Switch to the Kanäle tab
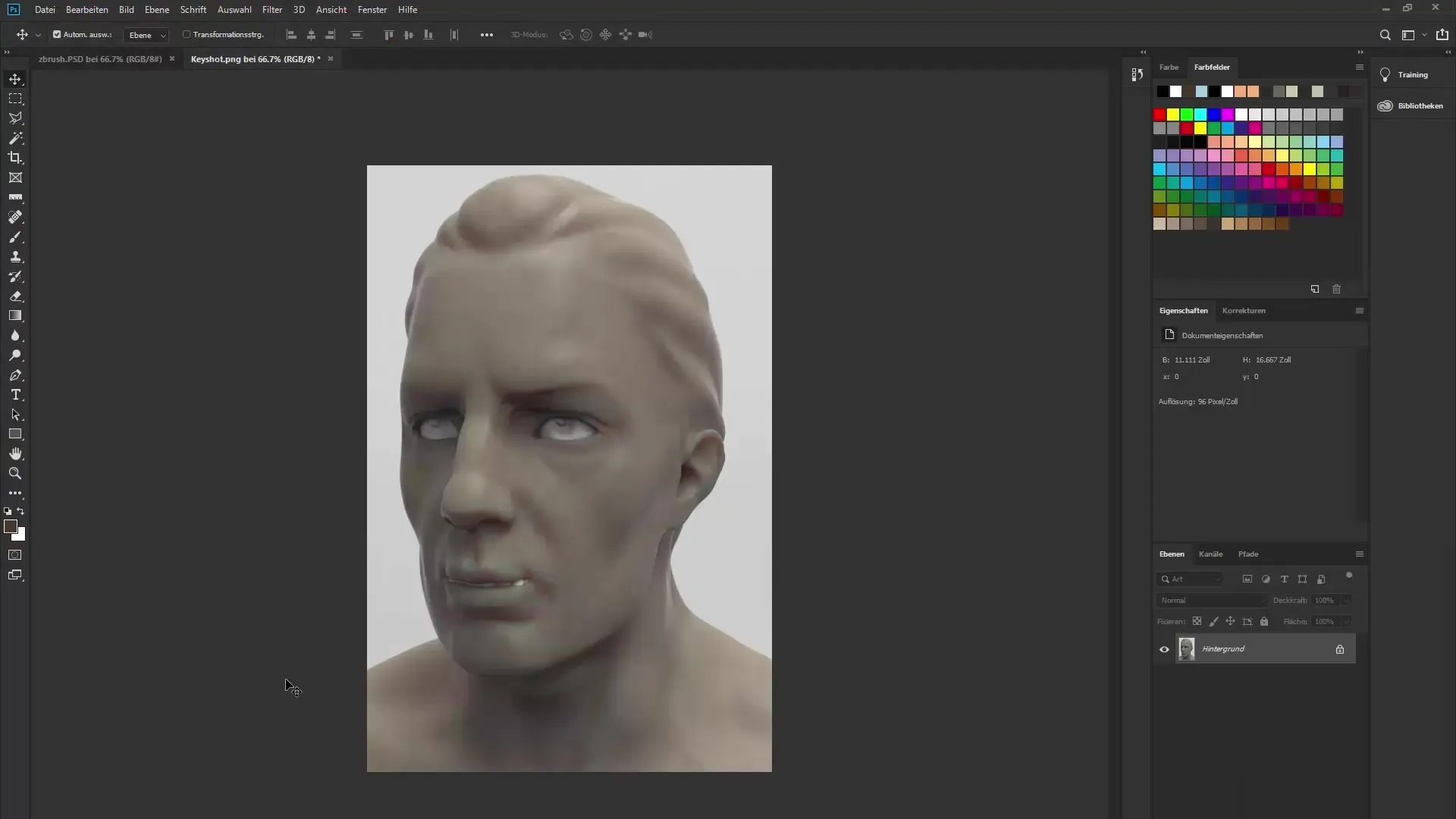The height and width of the screenshot is (819, 1456). (x=1210, y=554)
